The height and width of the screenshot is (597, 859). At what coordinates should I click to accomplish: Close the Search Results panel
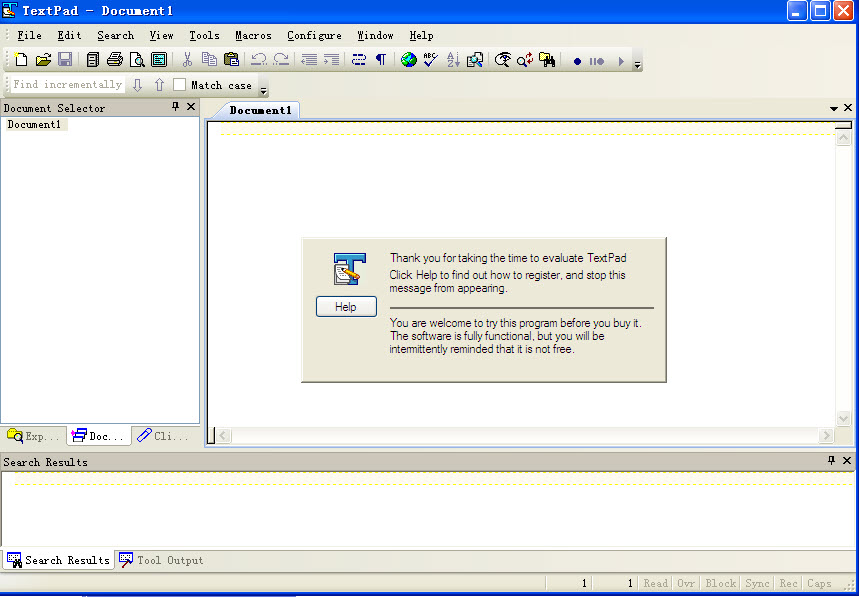[847, 461]
